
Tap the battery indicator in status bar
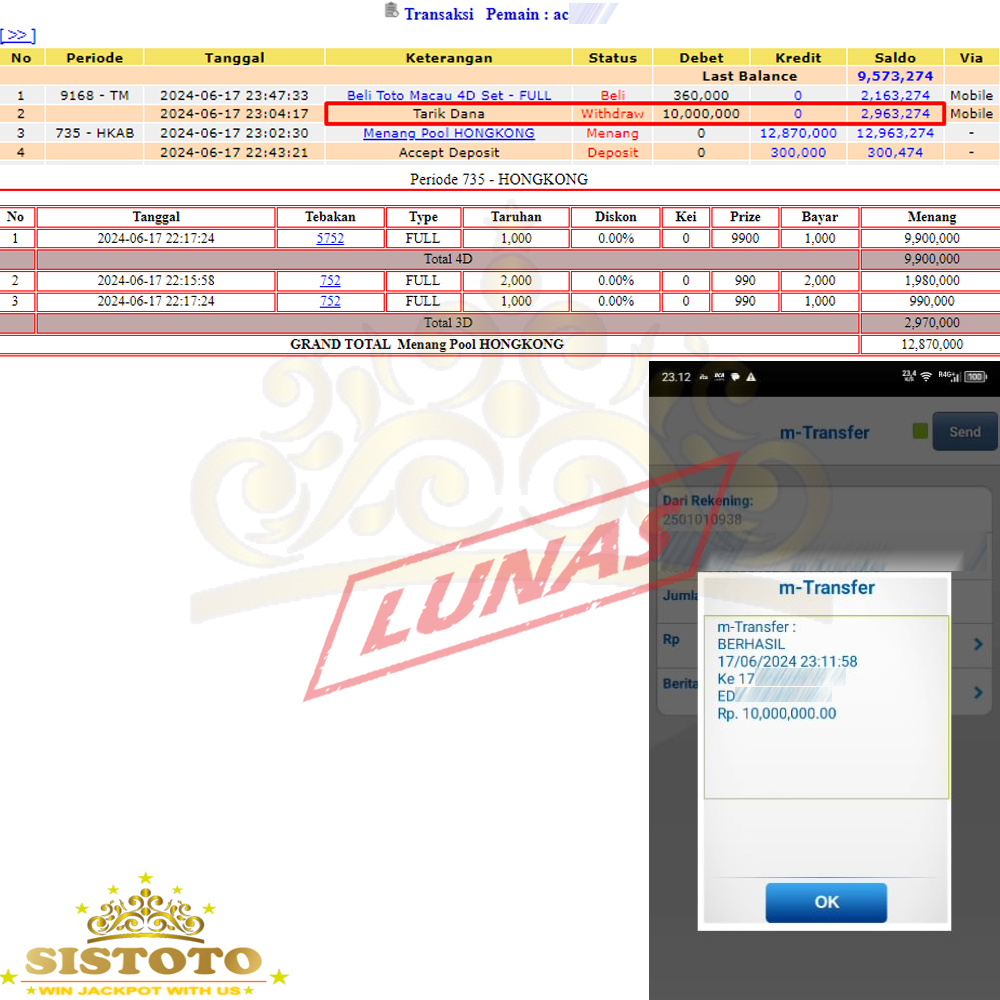976,377
